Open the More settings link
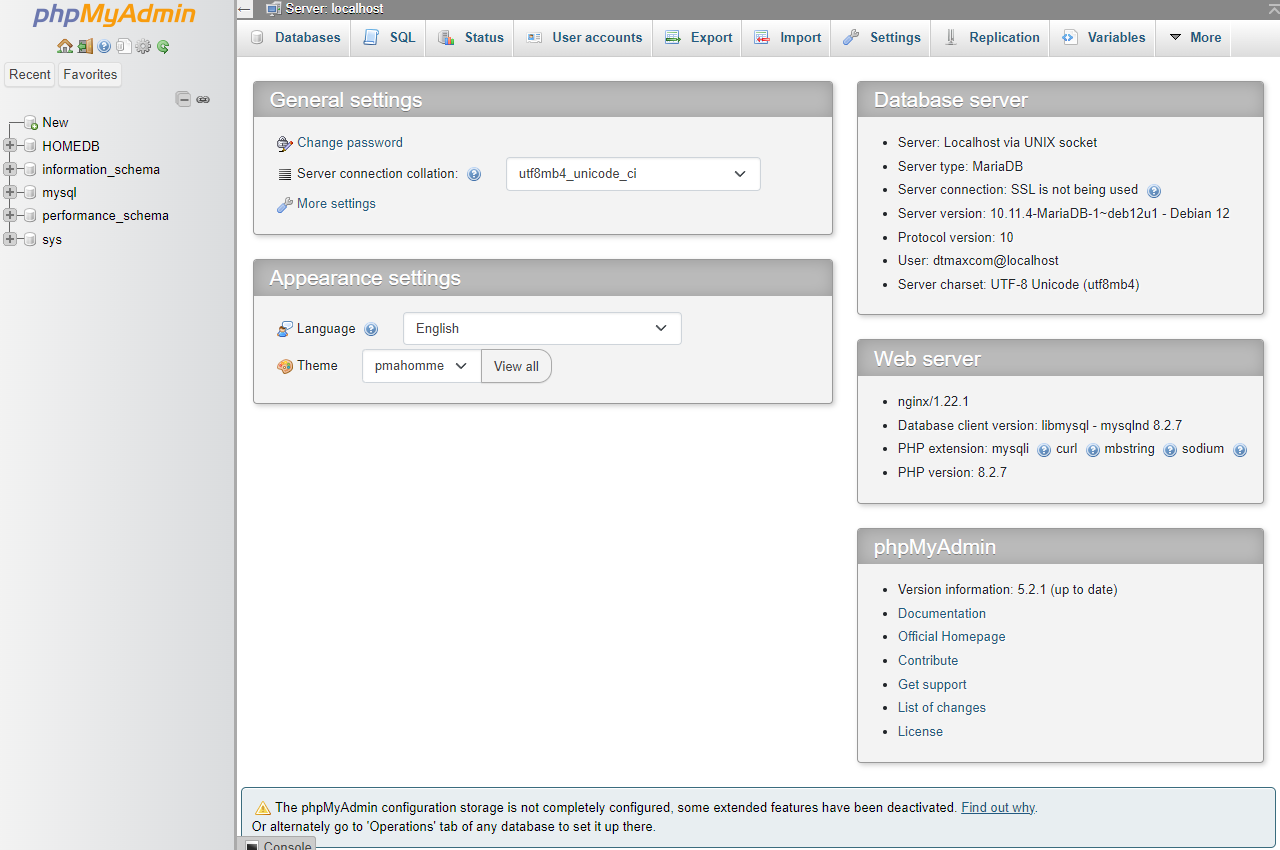The height and width of the screenshot is (850, 1280). click(x=336, y=204)
